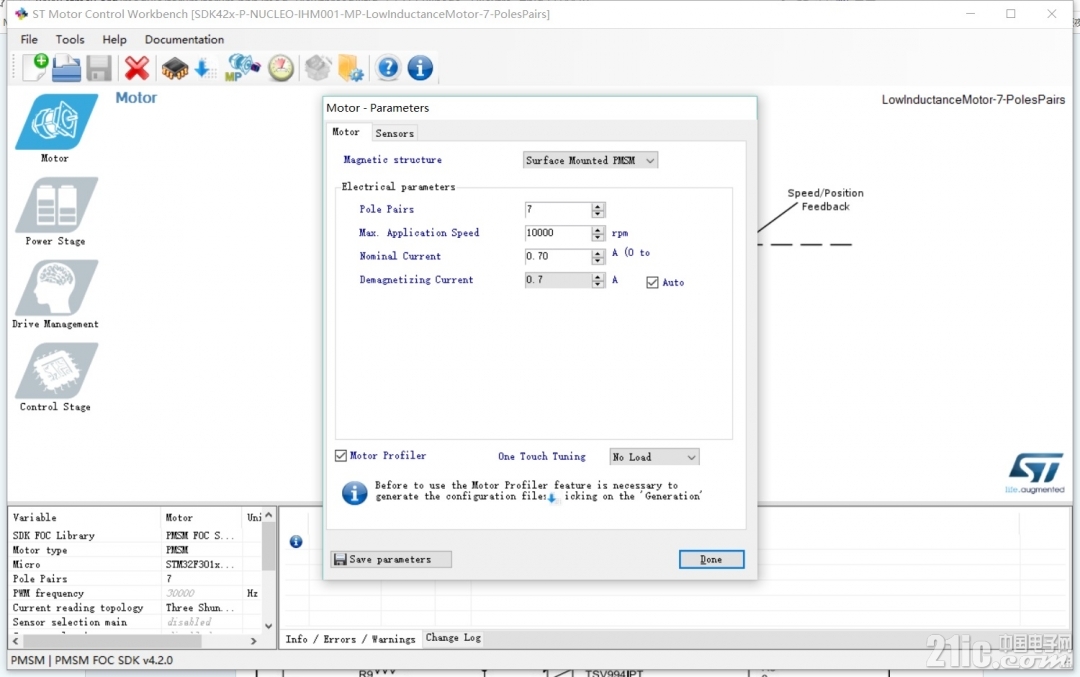Open the Drive Management brain icon
1080x677 pixels.
[x=56, y=287]
